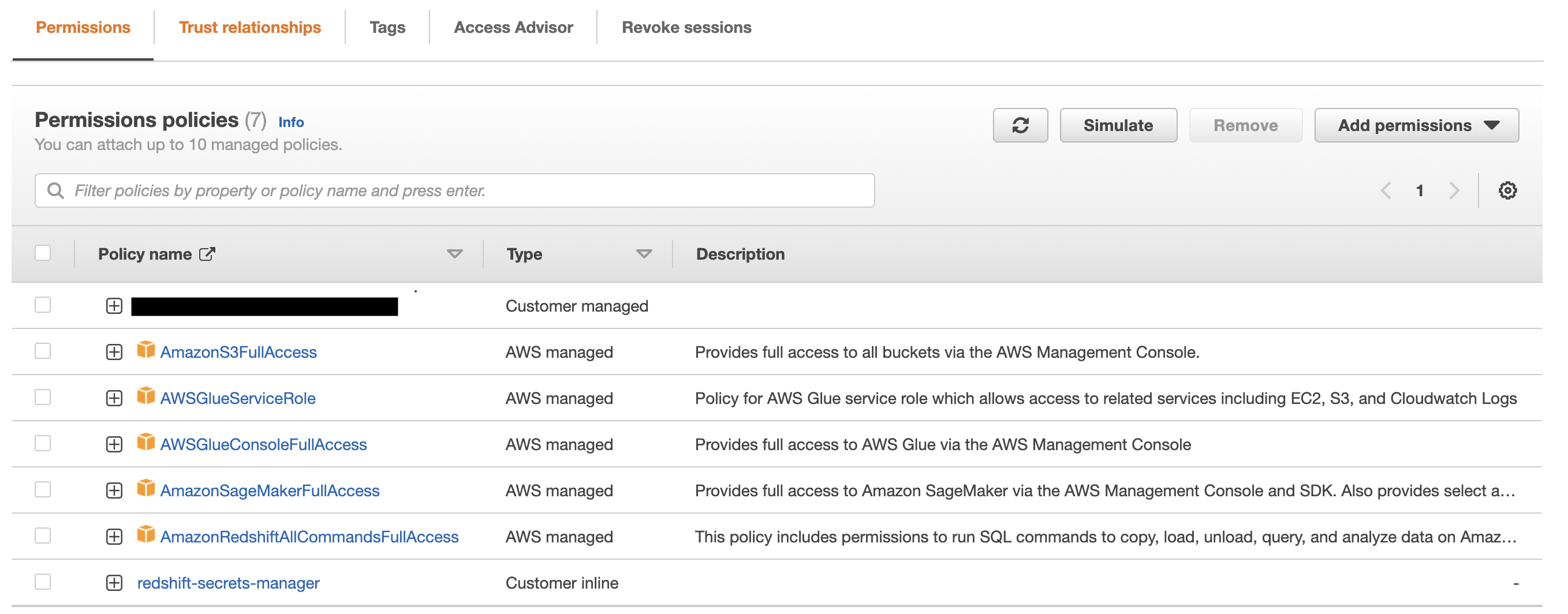Open the Access Advisor tab
Screen dimensions: 1568x614
513,27
